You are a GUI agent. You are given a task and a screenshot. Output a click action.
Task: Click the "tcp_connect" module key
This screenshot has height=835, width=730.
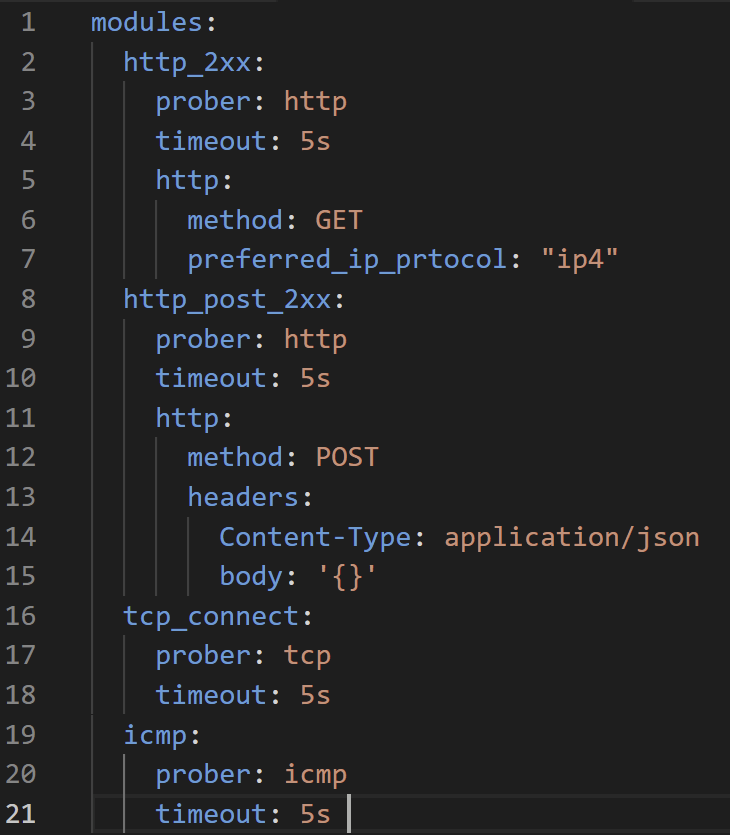(211, 616)
